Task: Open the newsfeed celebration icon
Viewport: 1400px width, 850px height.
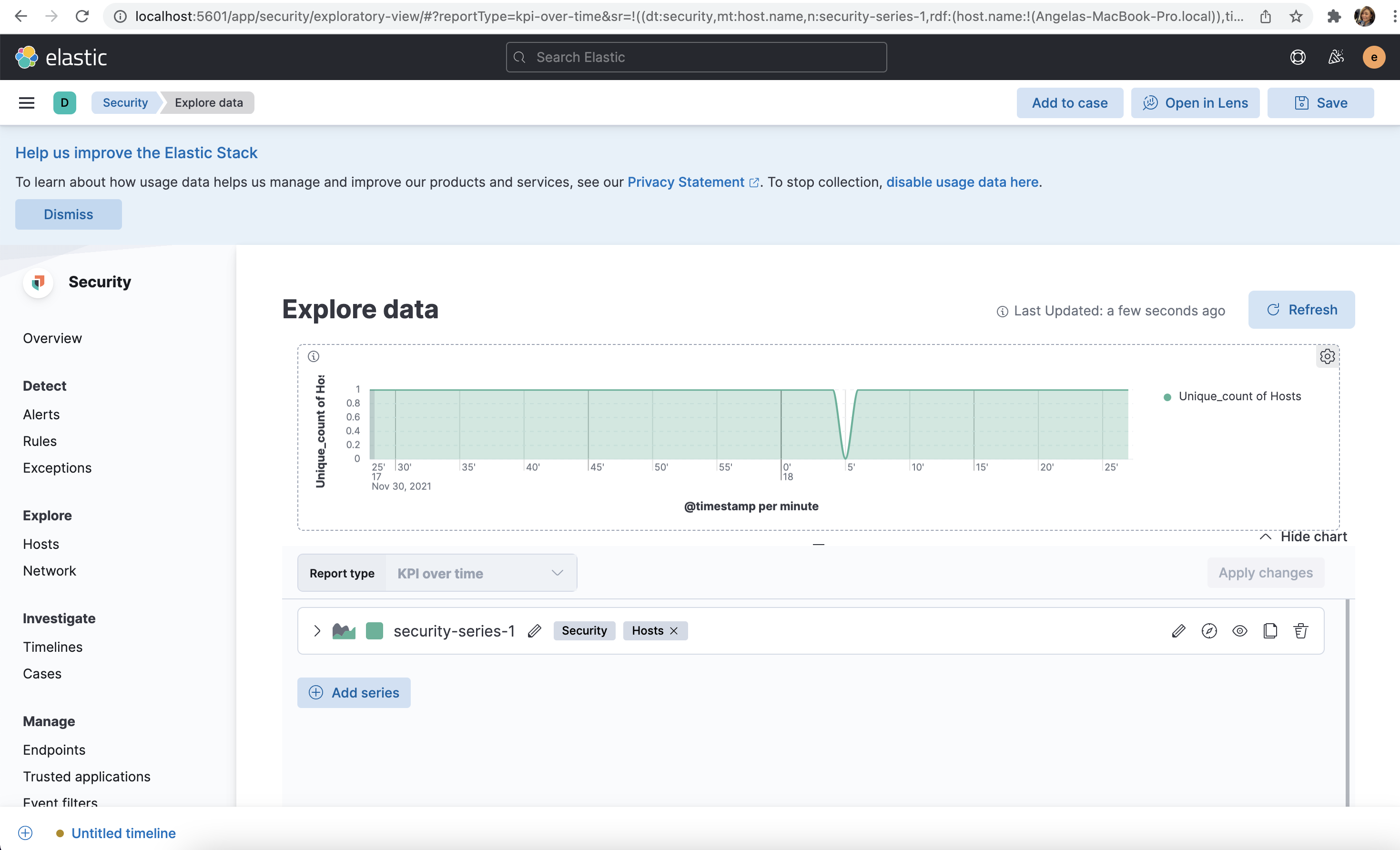Action: (x=1336, y=57)
